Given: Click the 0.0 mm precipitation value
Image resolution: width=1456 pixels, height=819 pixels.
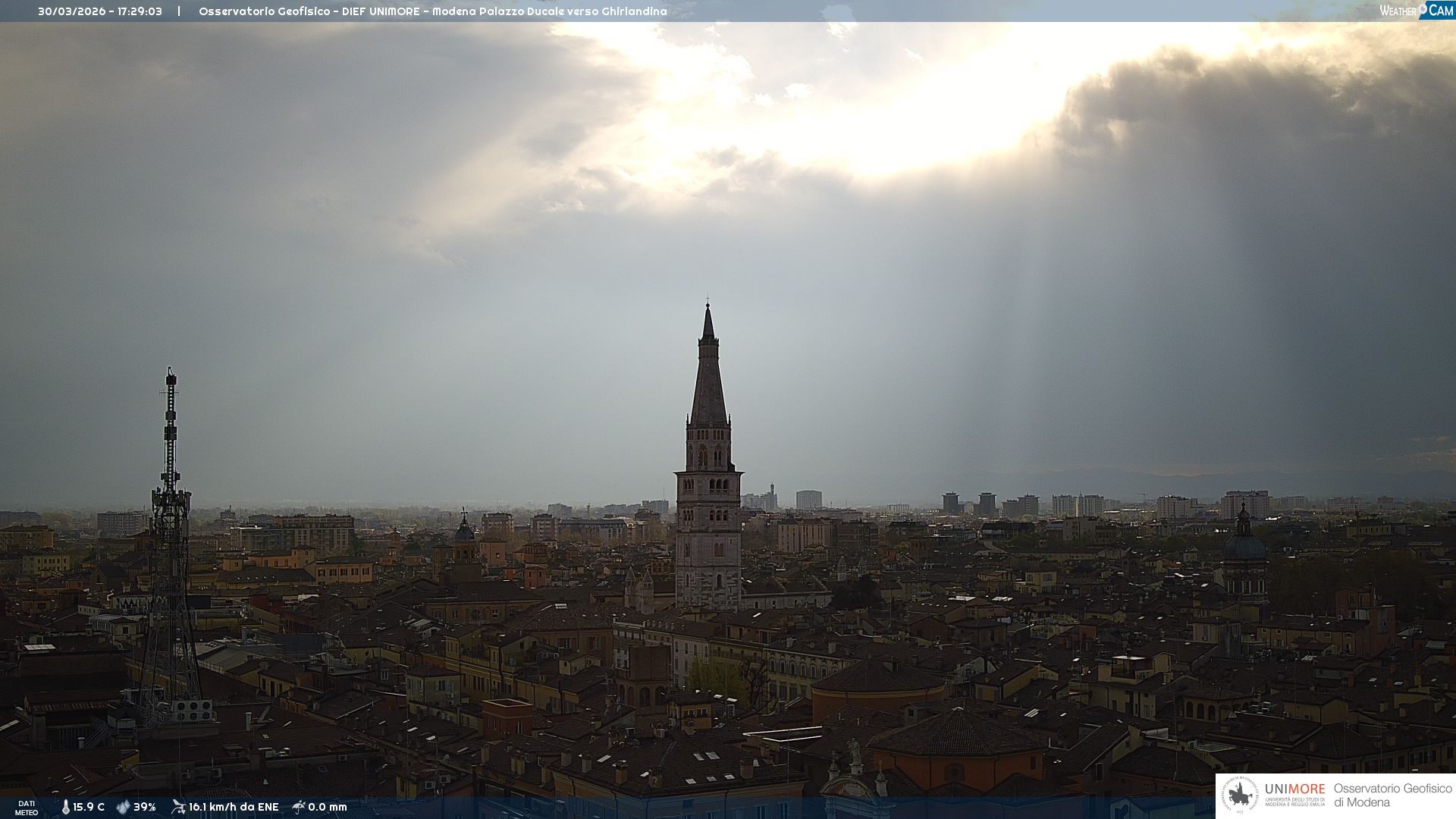Looking at the screenshot, I should [328, 807].
